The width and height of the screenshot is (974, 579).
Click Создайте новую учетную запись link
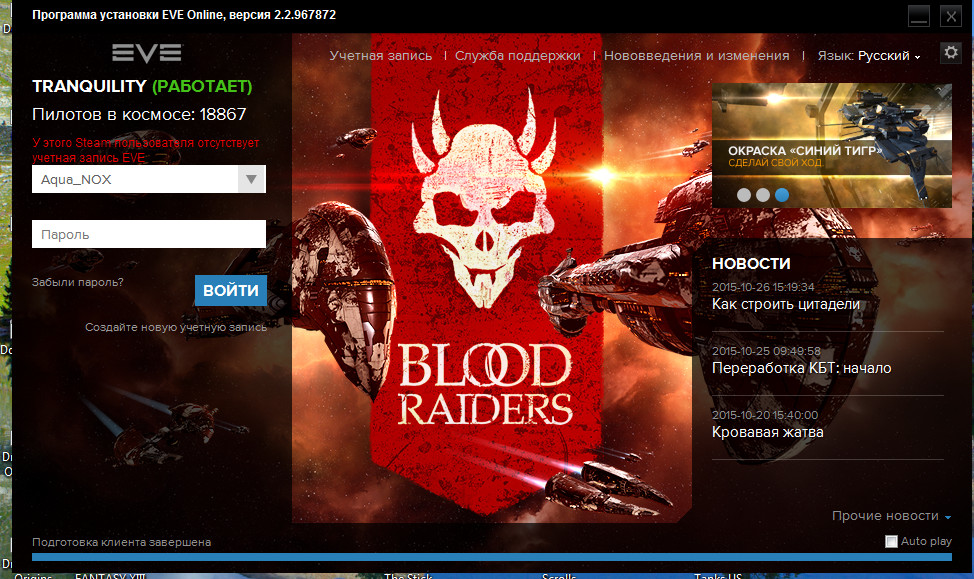tap(176, 327)
